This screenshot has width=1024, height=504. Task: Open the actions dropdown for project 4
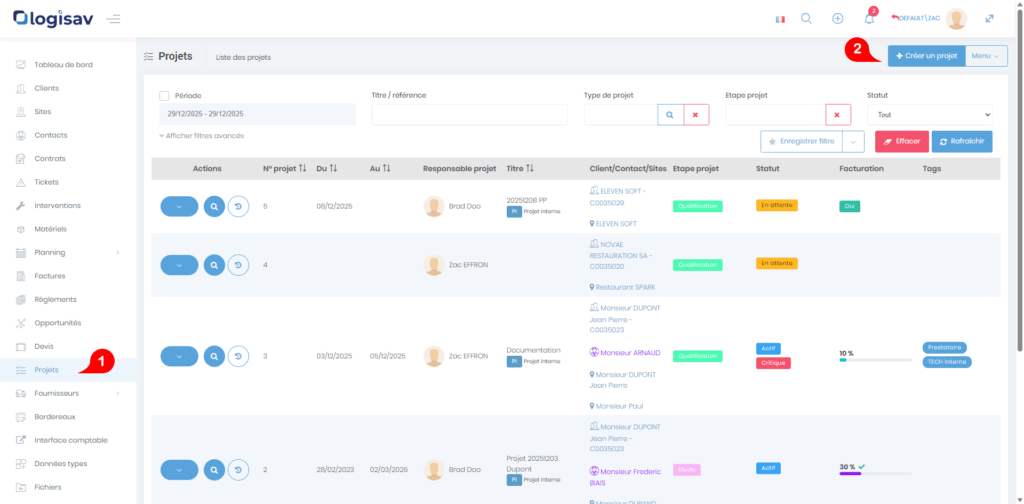179,265
